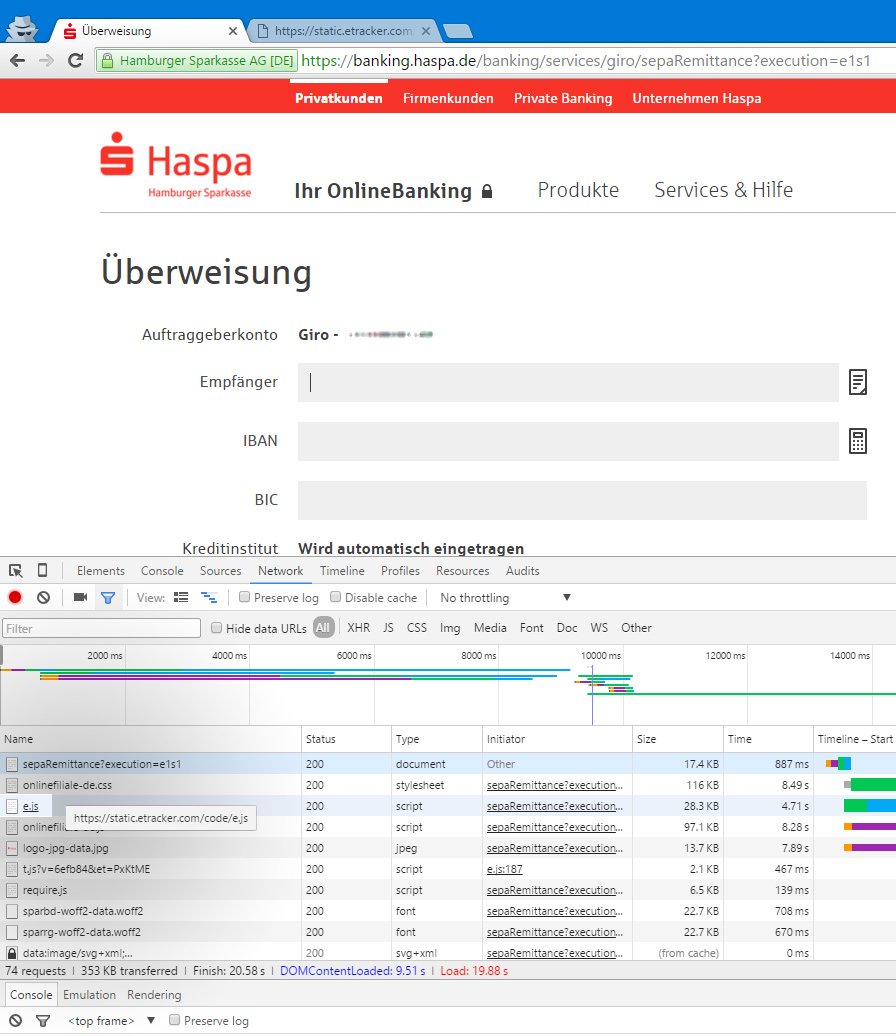Click the Haspa logo
Image resolution: width=896 pixels, height=1036 pixels.
pyautogui.click(x=176, y=165)
